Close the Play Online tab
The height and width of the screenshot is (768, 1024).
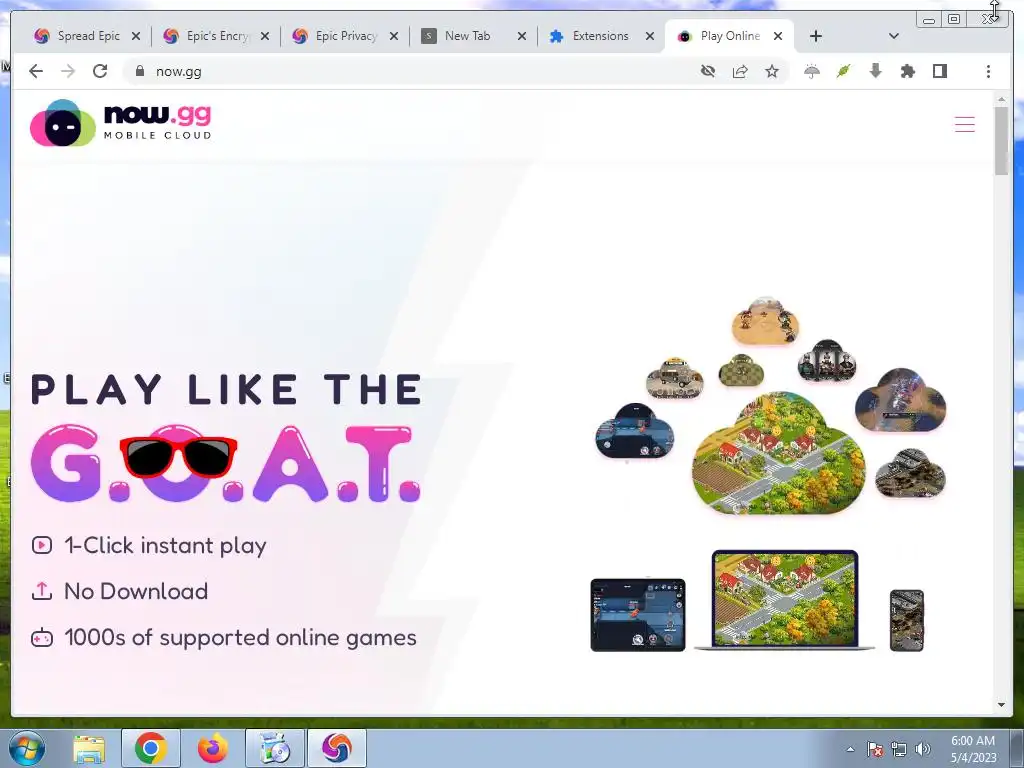point(778,36)
